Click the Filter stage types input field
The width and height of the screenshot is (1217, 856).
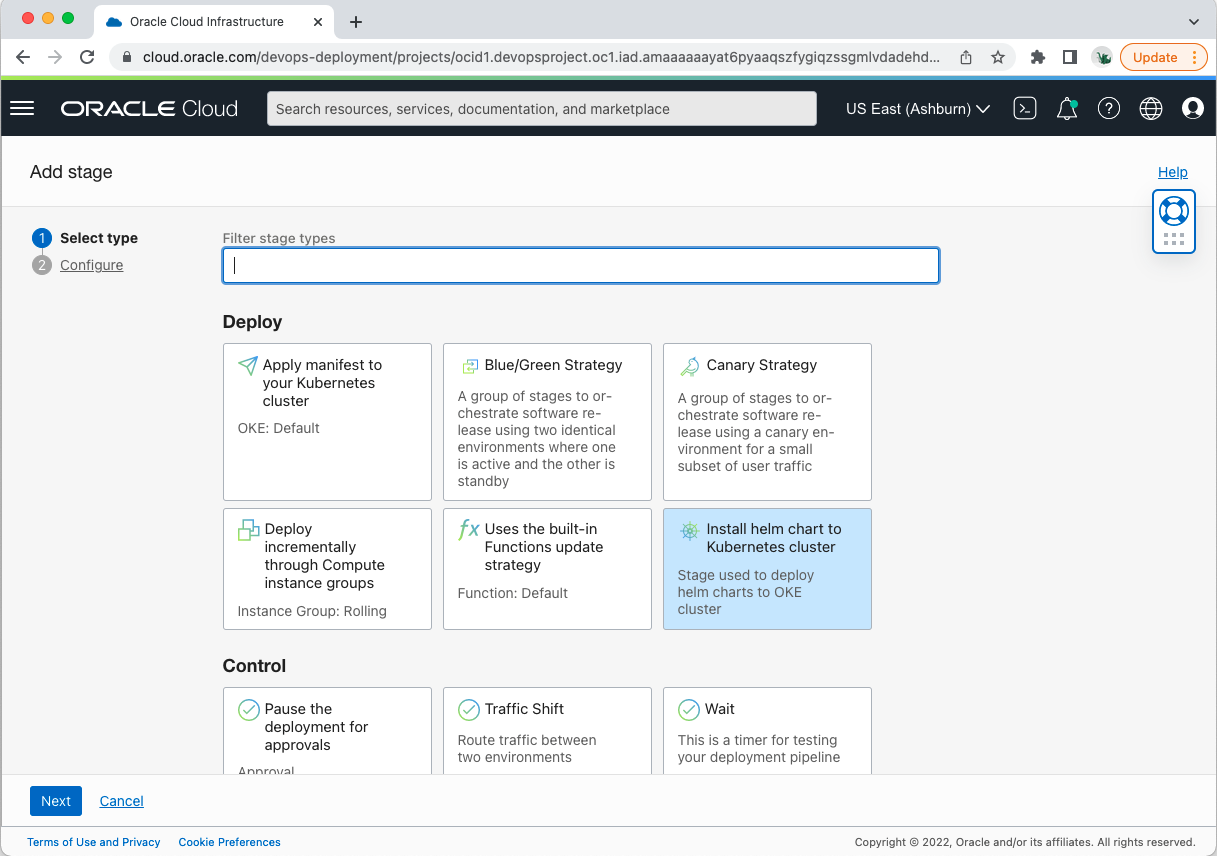(x=580, y=265)
